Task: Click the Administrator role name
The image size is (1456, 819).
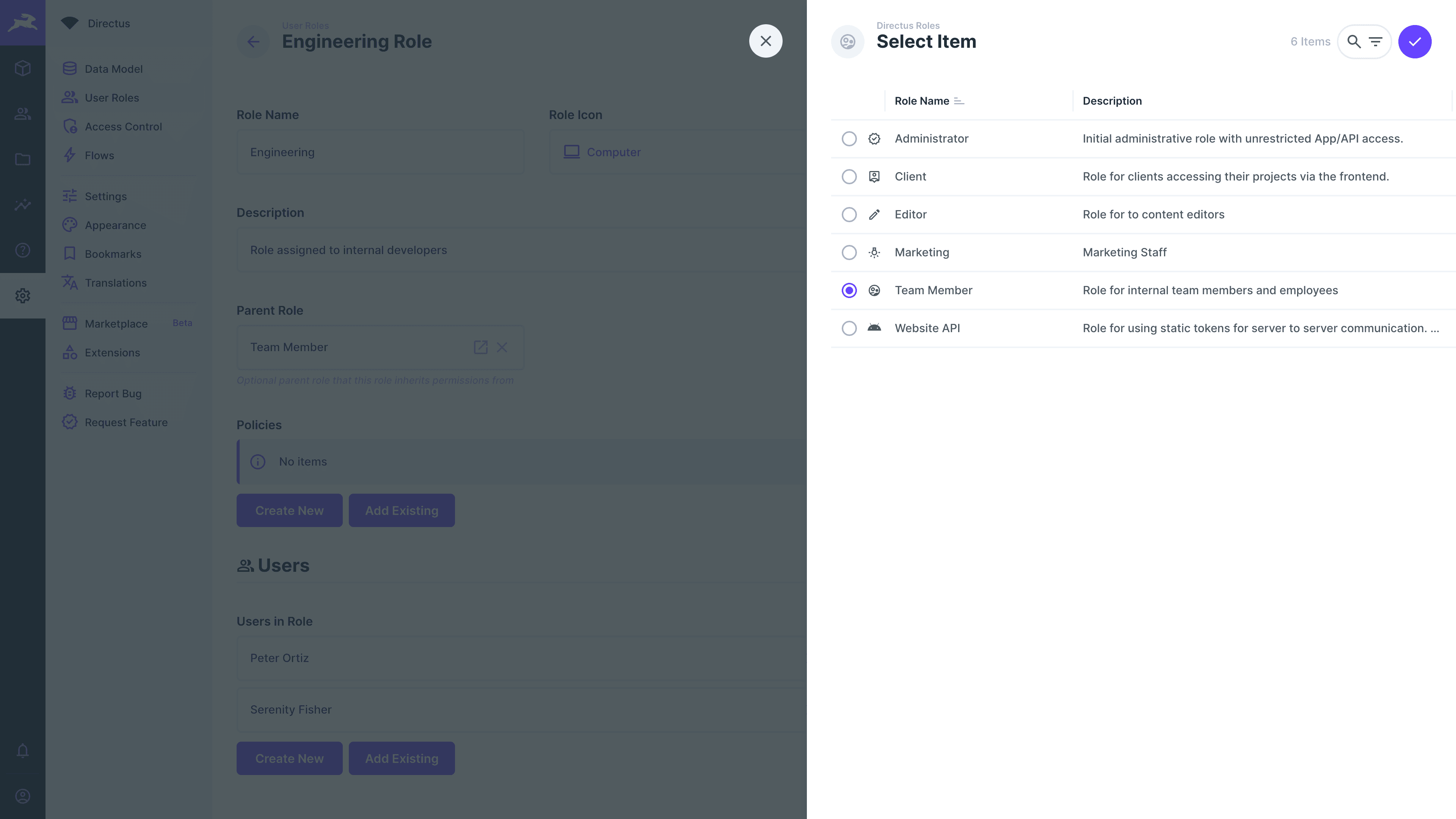Action: 932,138
